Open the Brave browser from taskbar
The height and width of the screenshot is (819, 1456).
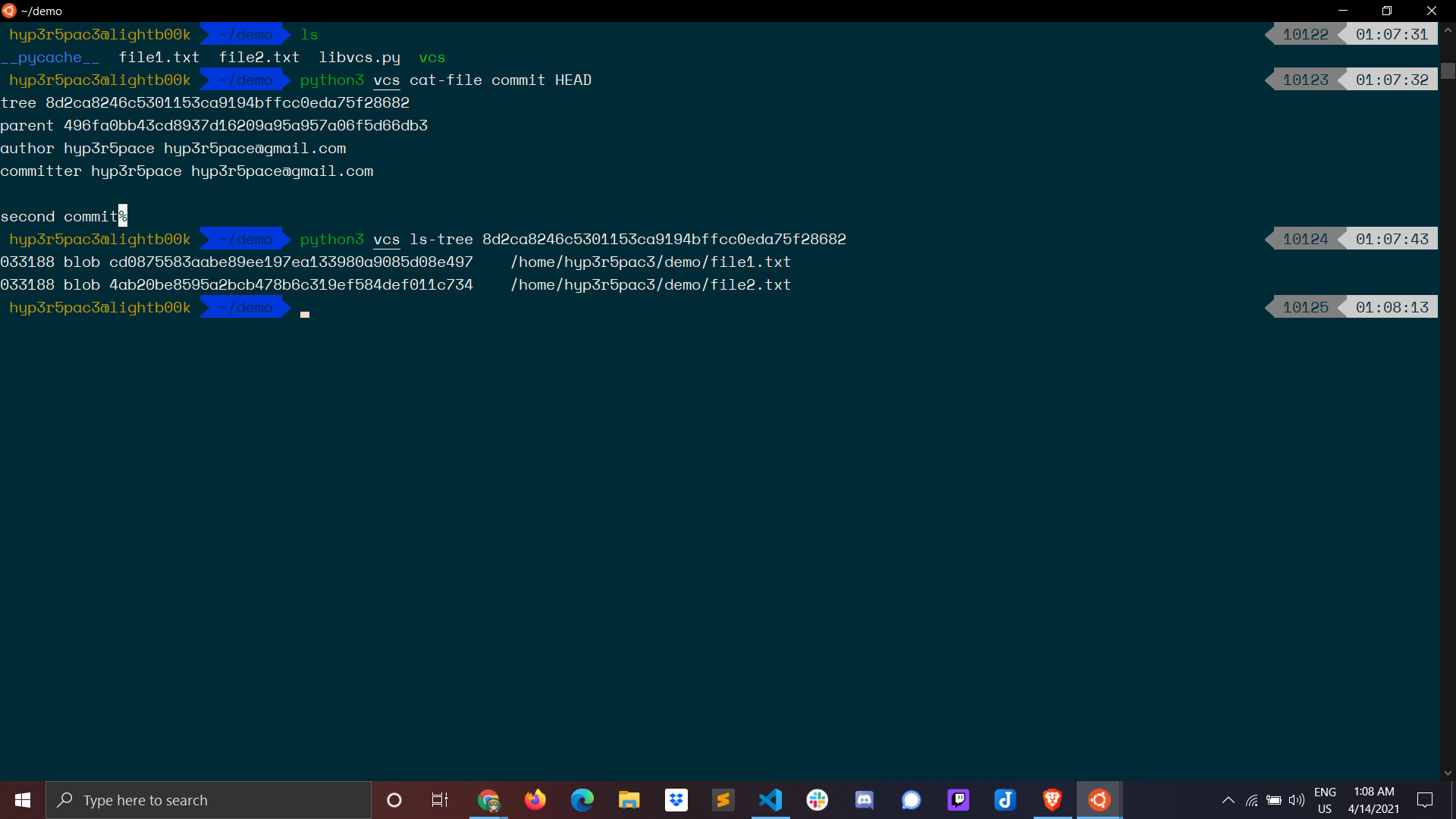click(1052, 799)
